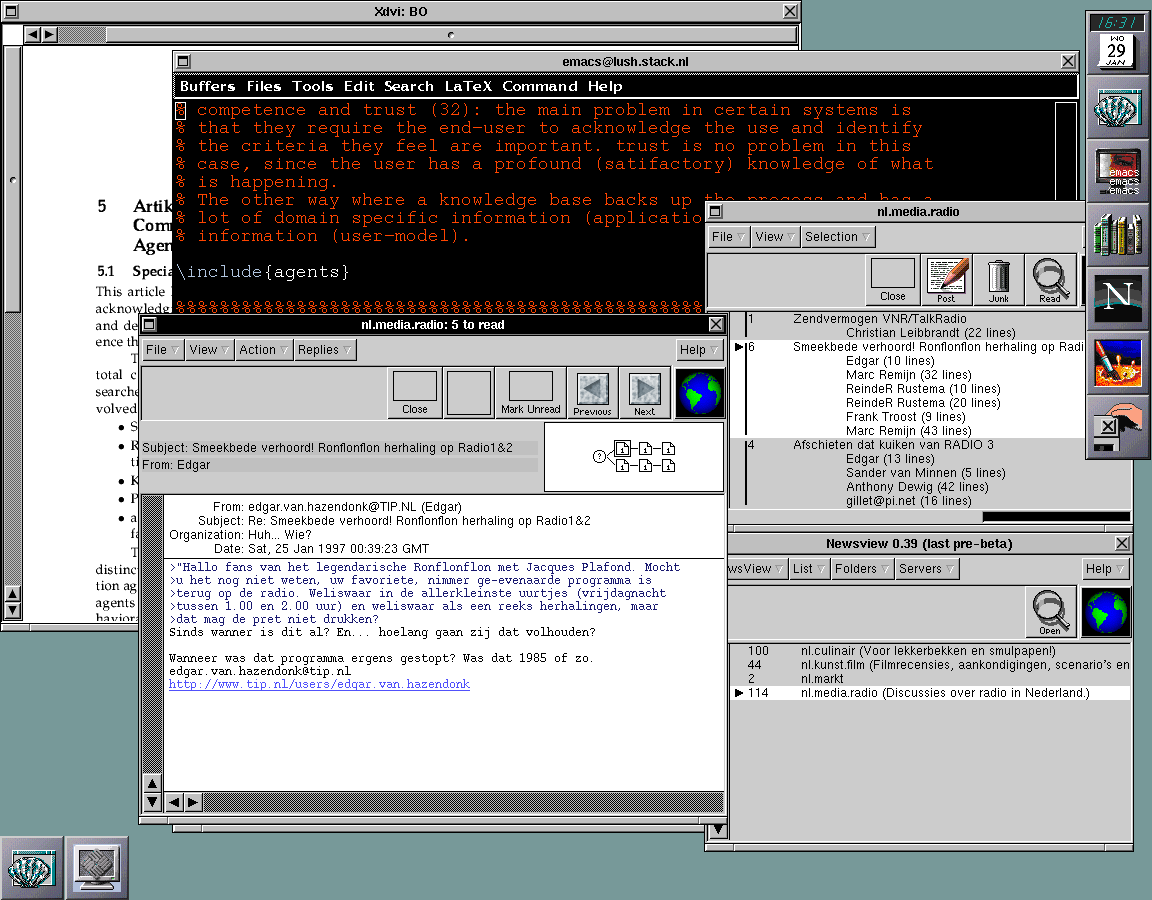Select thread 'Afschieten dat kuiken van RADIO 3'
This screenshot has width=1152, height=900.
893,444
